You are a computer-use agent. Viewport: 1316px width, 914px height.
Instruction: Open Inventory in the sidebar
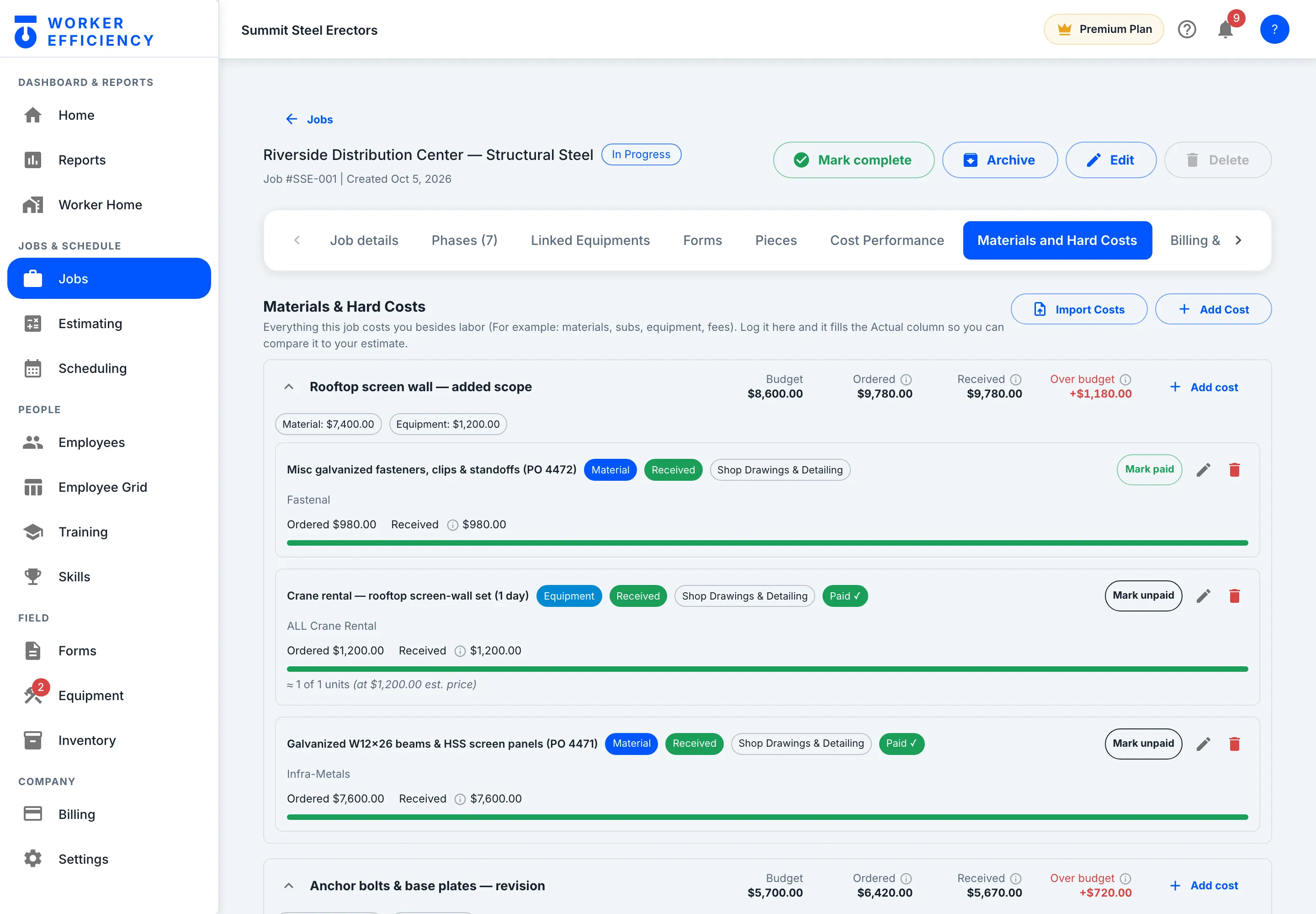[x=109, y=740]
